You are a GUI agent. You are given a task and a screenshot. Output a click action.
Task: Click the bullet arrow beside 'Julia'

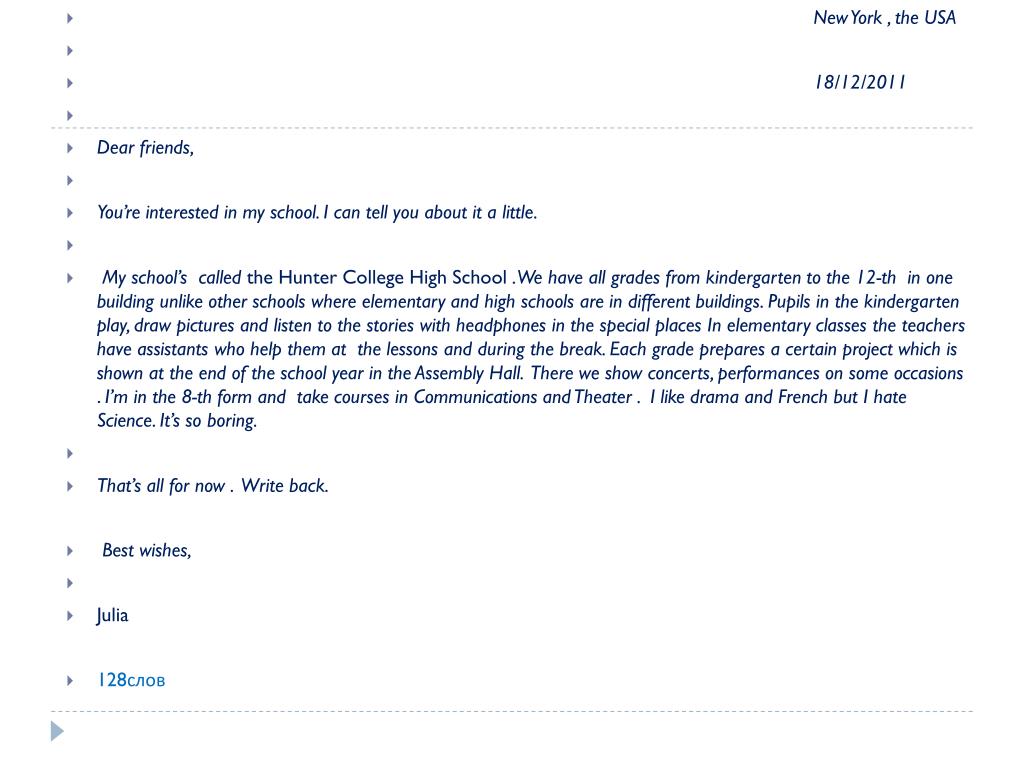[x=70, y=615]
